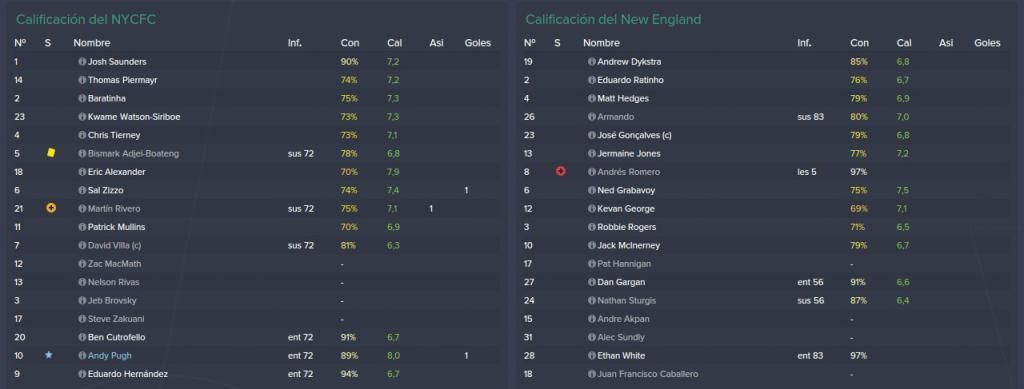Click the info icon beside Jermaine Jones
1024x389 pixels.
tap(592, 153)
